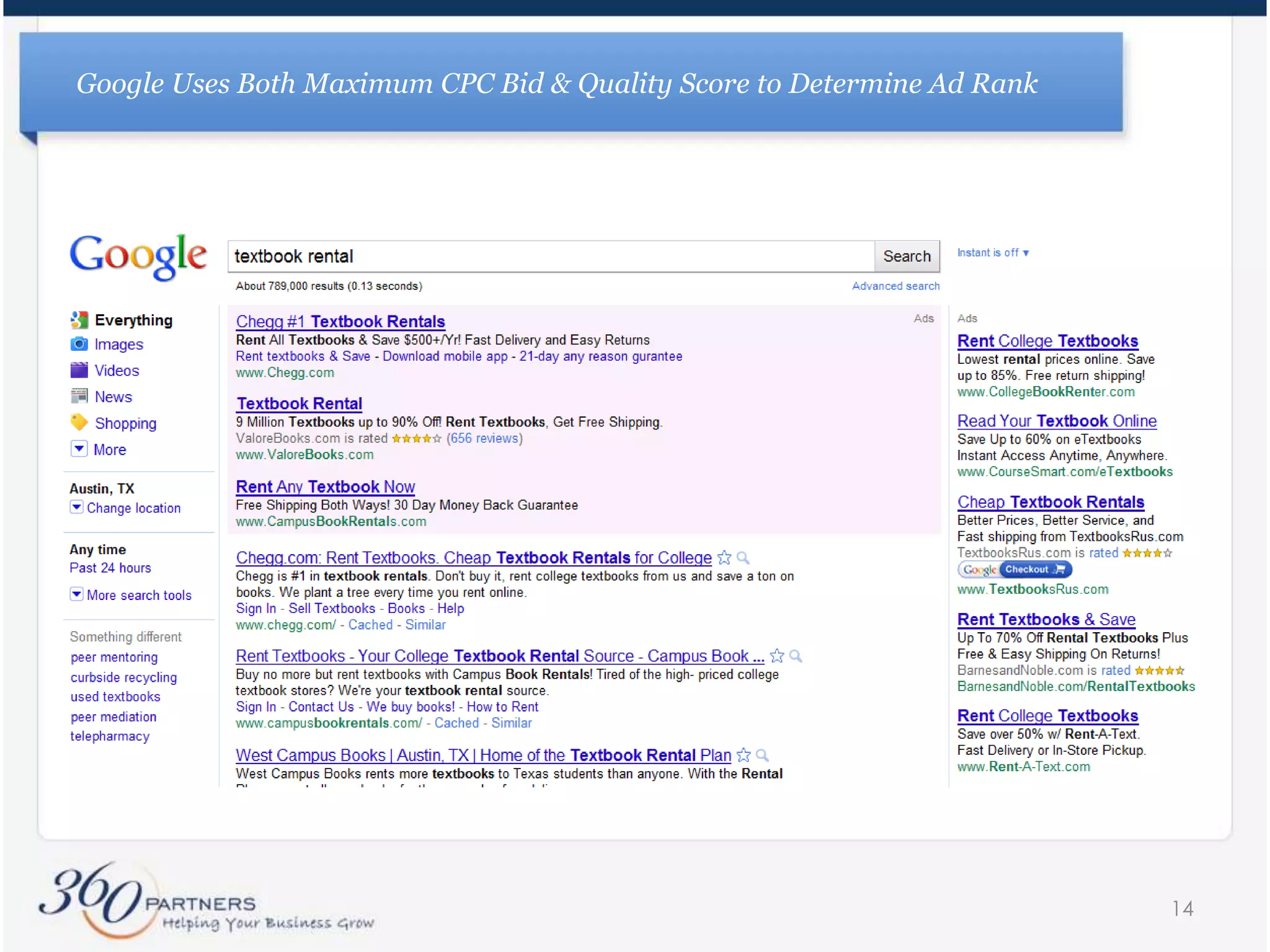Select Images search category
Image resolution: width=1270 pixels, height=952 pixels.
[x=118, y=344]
